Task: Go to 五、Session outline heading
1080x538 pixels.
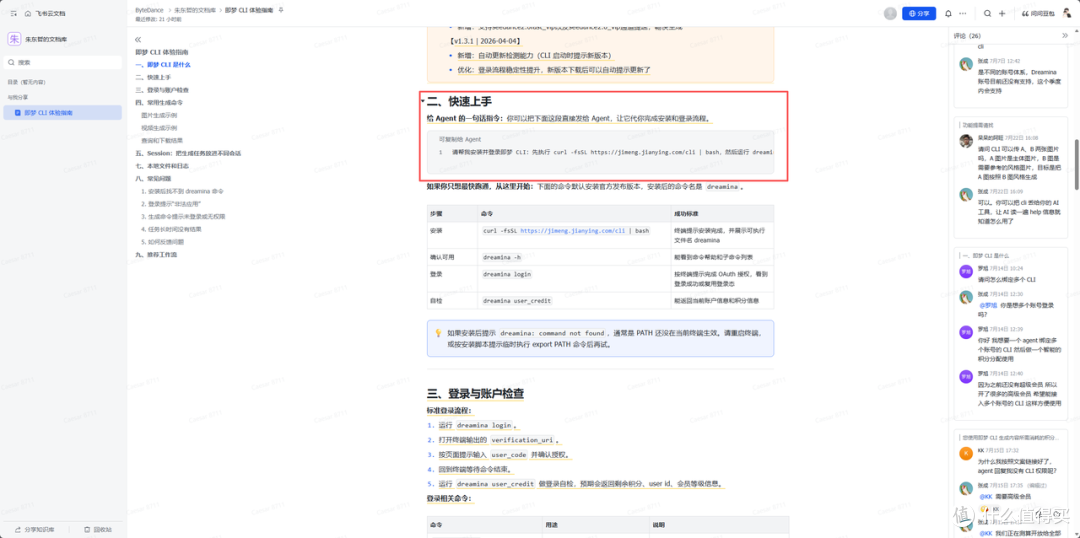Action: [188, 153]
